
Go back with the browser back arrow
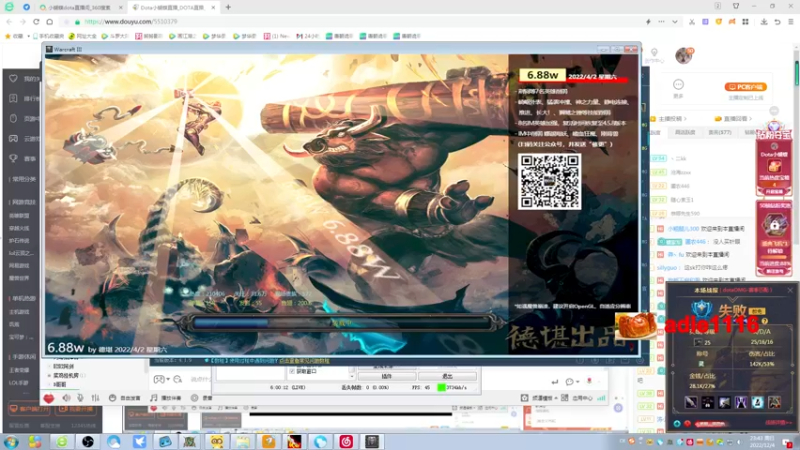pyautogui.click(x=9, y=21)
